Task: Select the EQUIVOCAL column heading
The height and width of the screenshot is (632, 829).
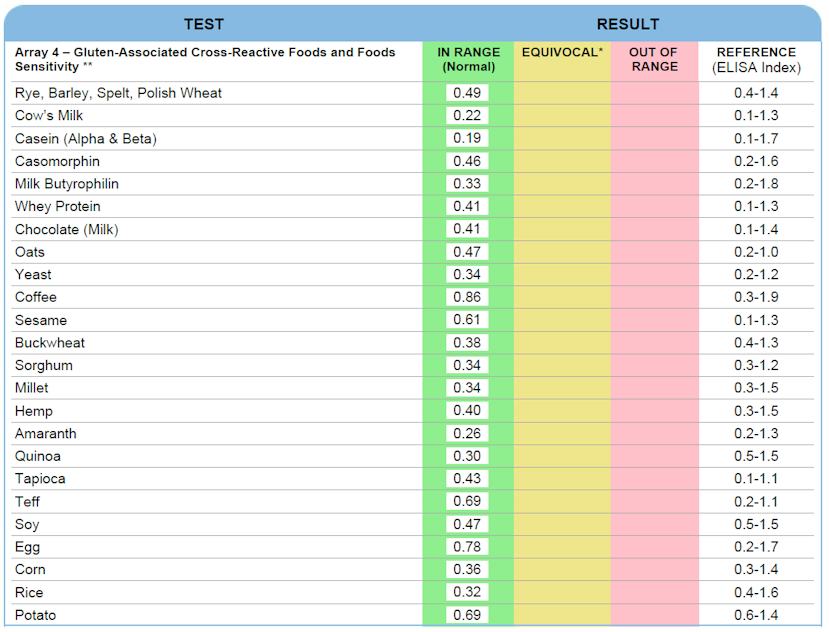Action: 562,52
